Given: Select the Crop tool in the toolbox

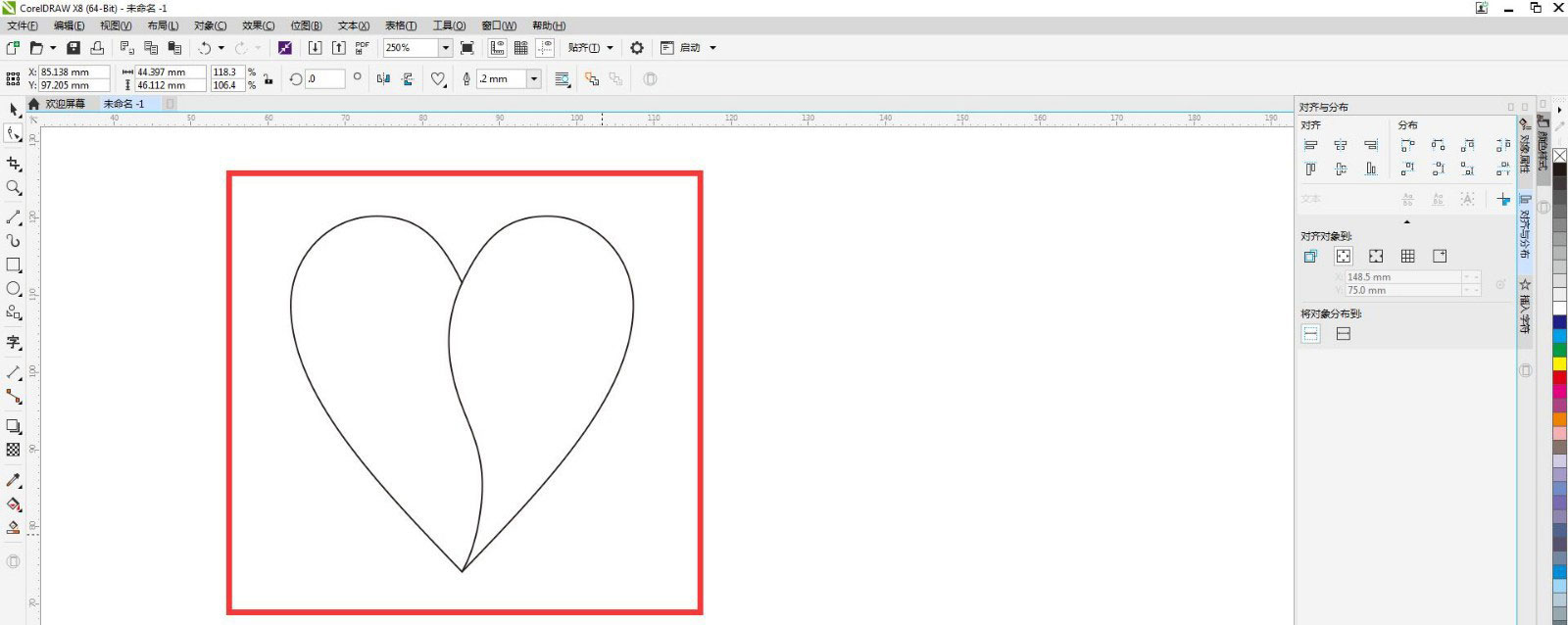Looking at the screenshot, I should [14, 164].
